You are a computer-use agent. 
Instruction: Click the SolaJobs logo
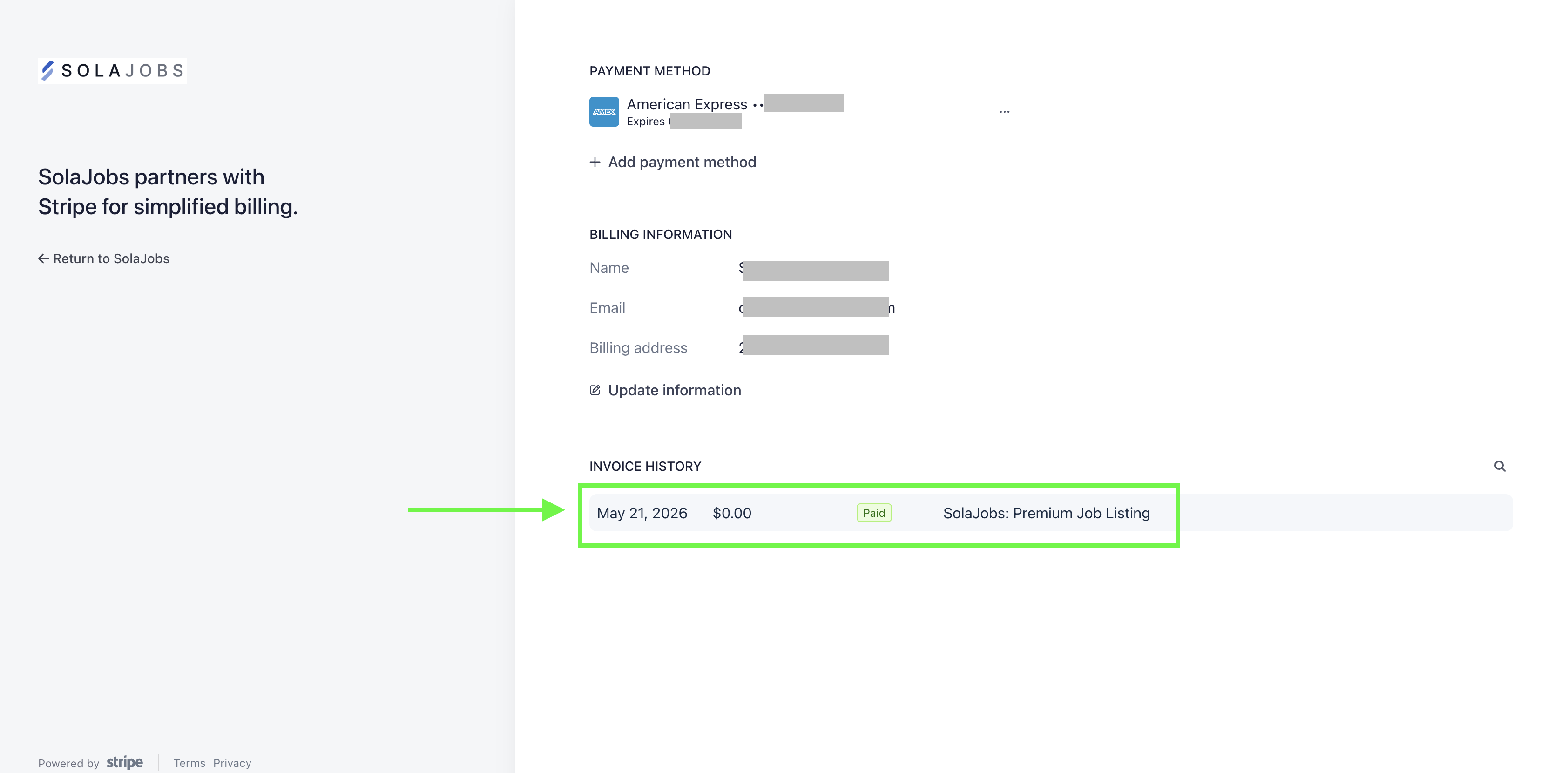click(113, 71)
